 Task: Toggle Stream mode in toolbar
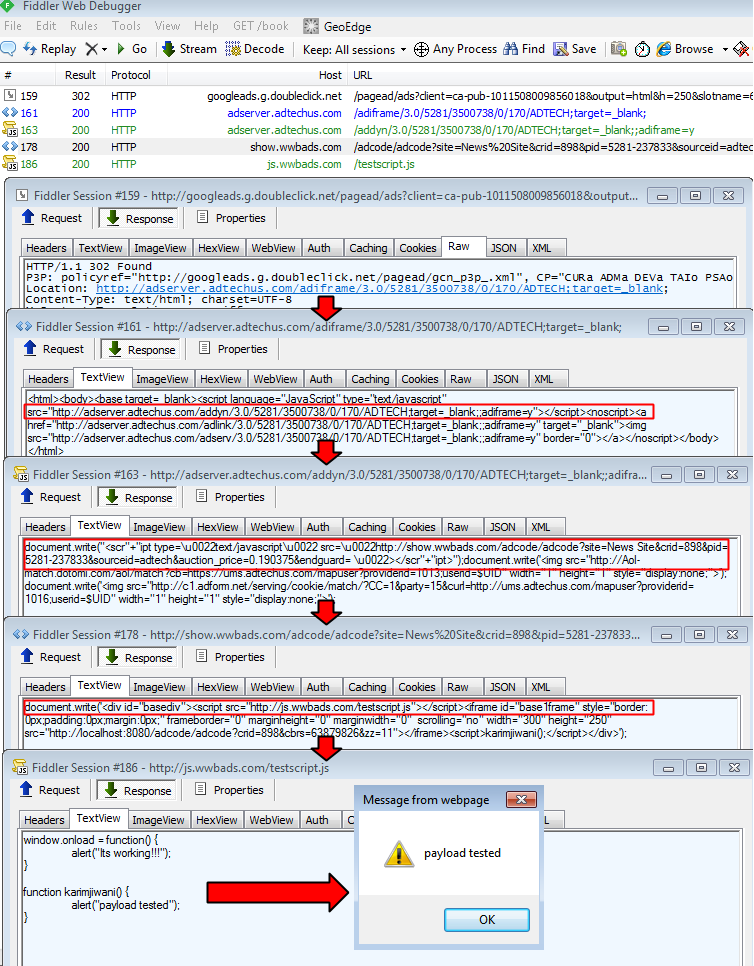tap(189, 49)
